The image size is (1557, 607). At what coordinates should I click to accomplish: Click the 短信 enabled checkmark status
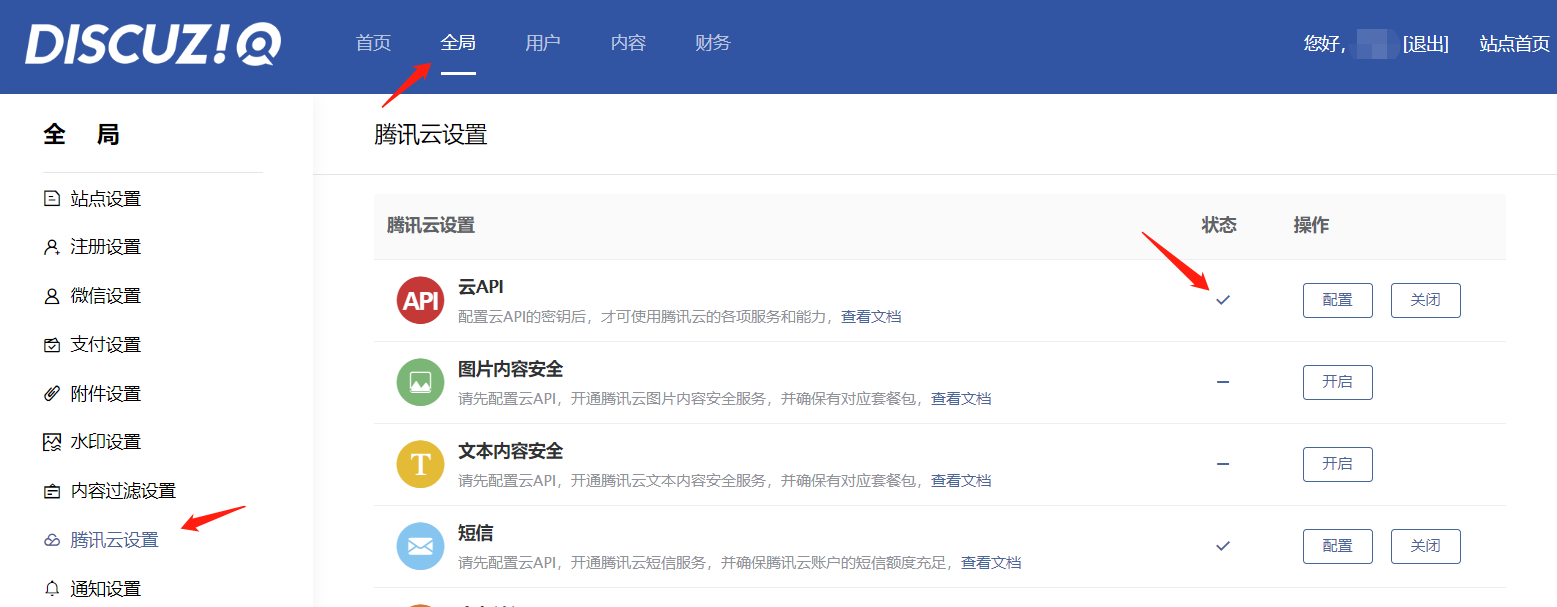tap(1222, 546)
